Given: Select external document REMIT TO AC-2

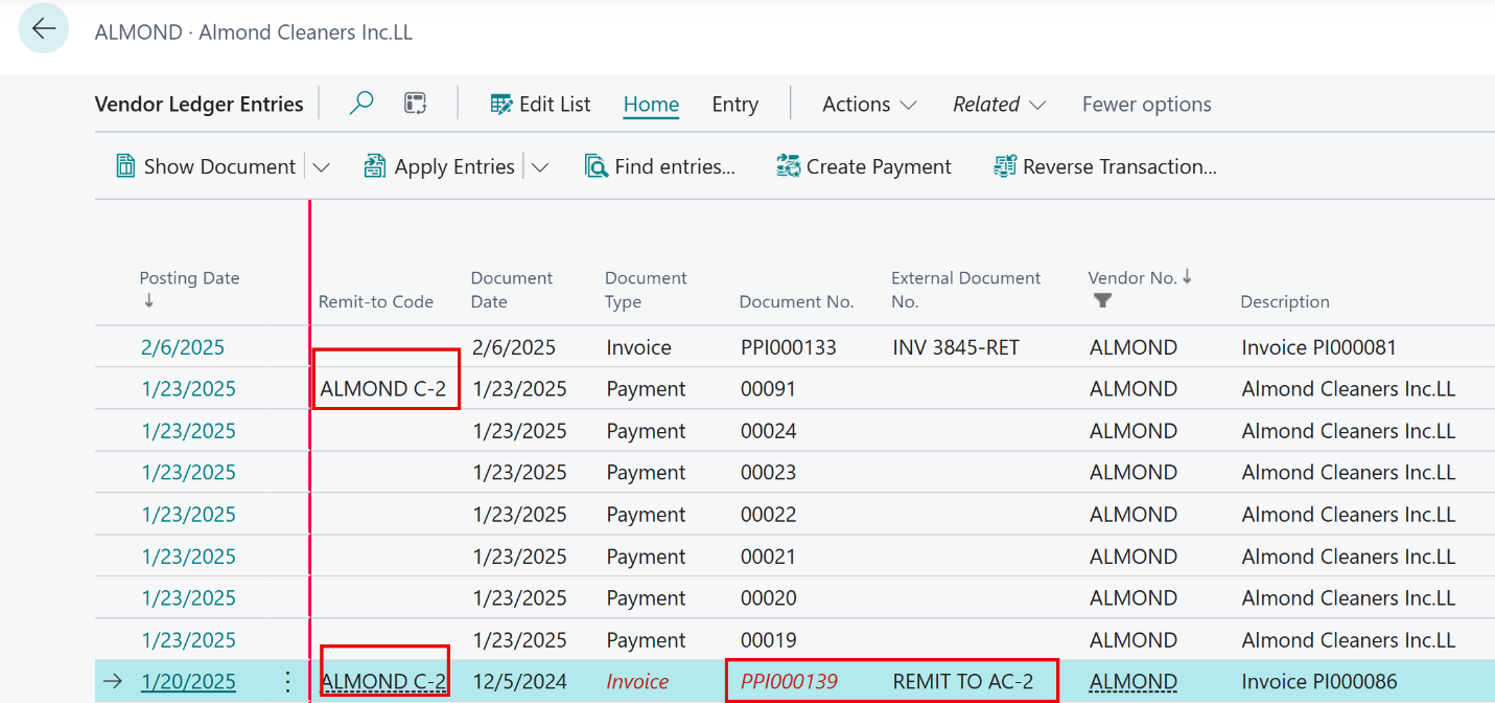Looking at the screenshot, I should point(963,682).
